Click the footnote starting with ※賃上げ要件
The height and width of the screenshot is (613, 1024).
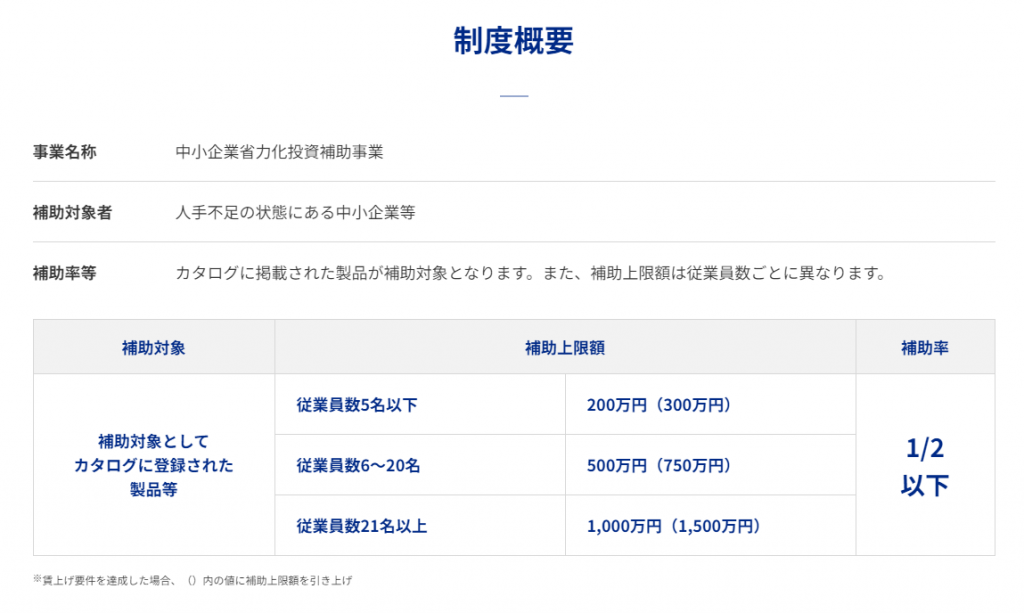(x=193, y=580)
